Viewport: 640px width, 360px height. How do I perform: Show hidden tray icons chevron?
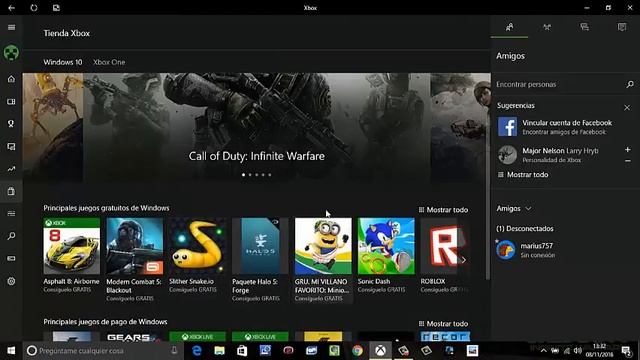tap(544, 351)
